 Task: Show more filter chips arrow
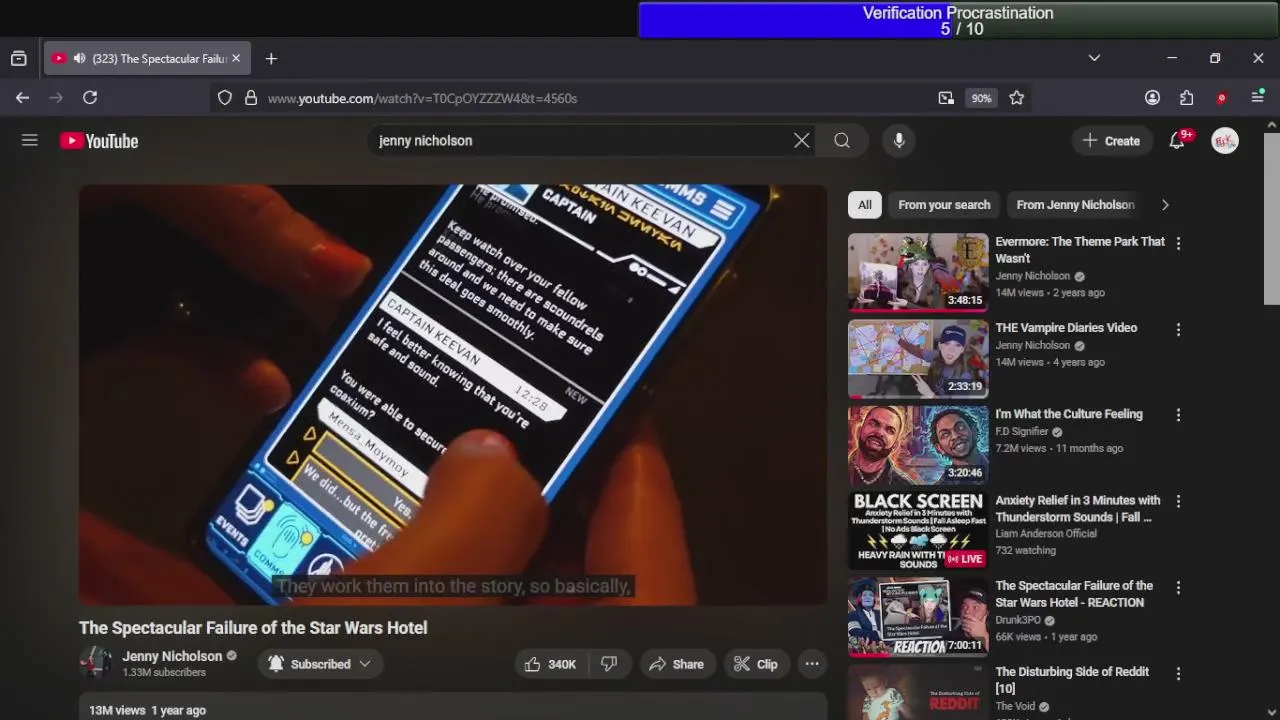click(x=1165, y=205)
